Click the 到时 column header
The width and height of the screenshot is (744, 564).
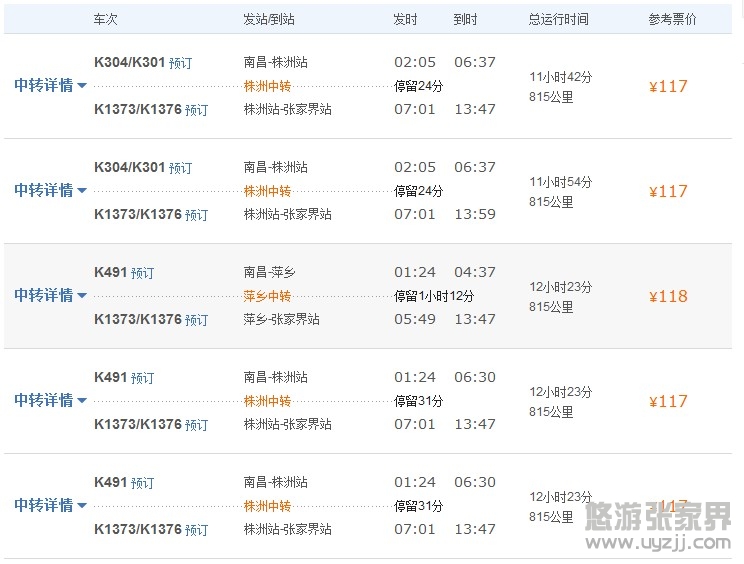[x=465, y=19]
